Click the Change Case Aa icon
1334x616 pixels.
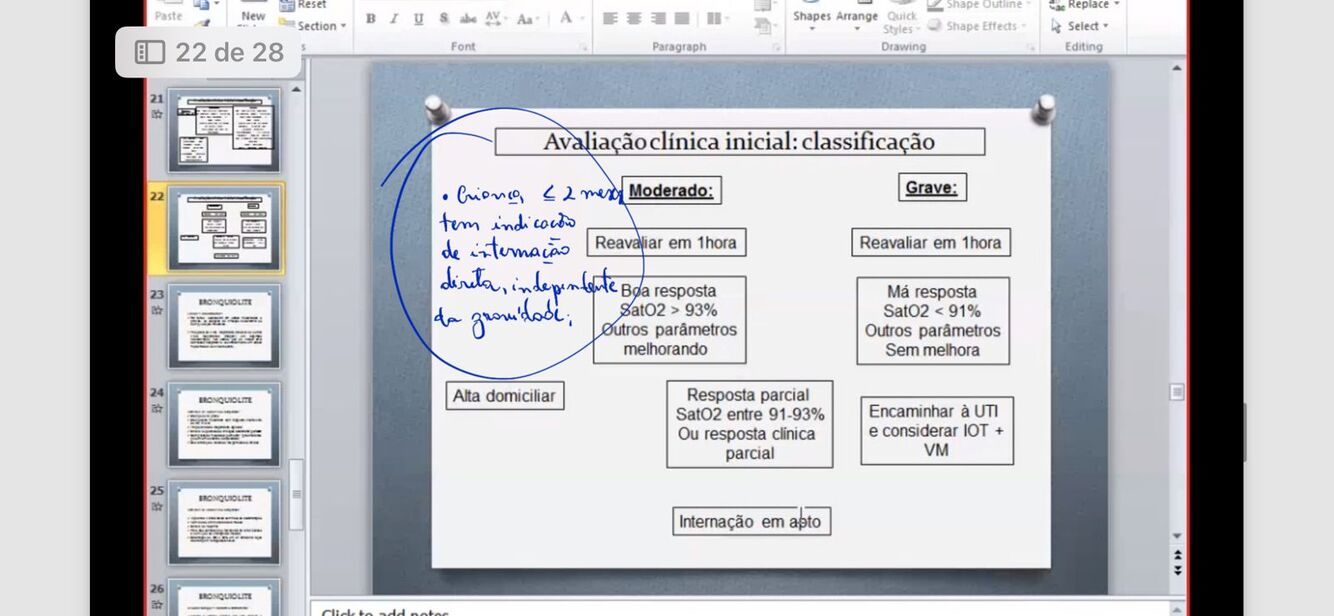pos(527,18)
